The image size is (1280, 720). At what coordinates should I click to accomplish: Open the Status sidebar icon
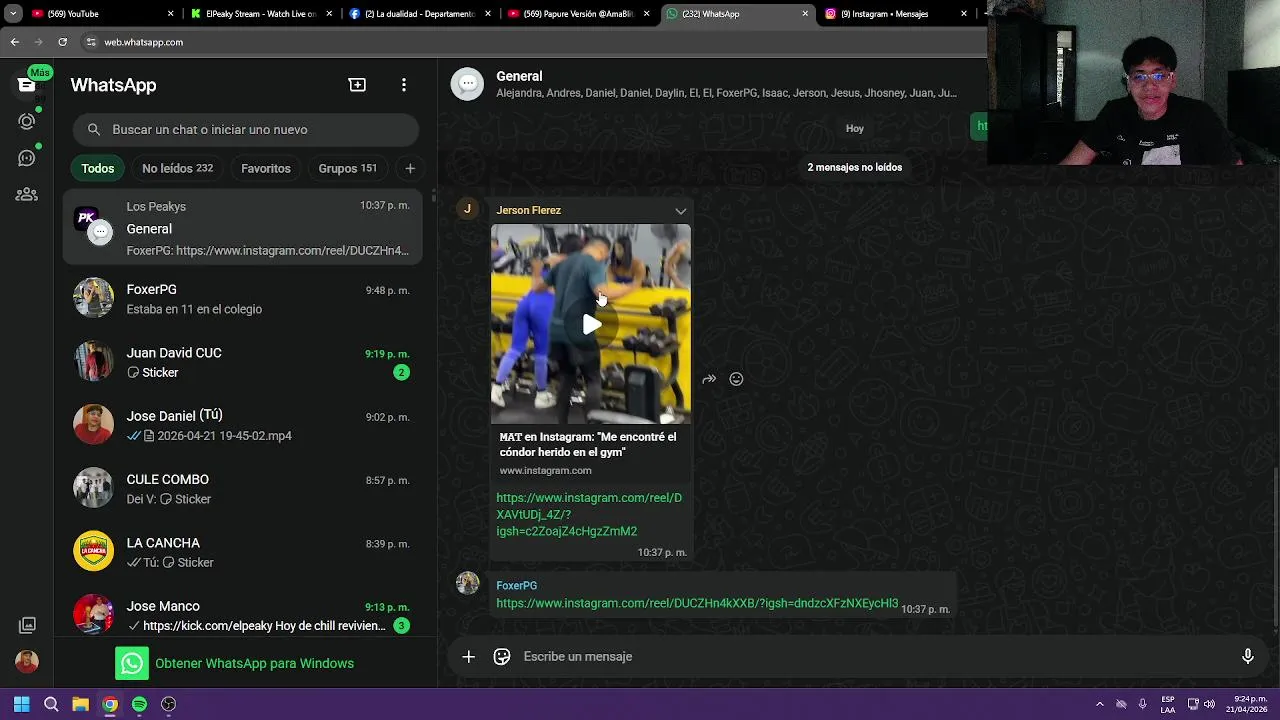pyautogui.click(x=27, y=121)
